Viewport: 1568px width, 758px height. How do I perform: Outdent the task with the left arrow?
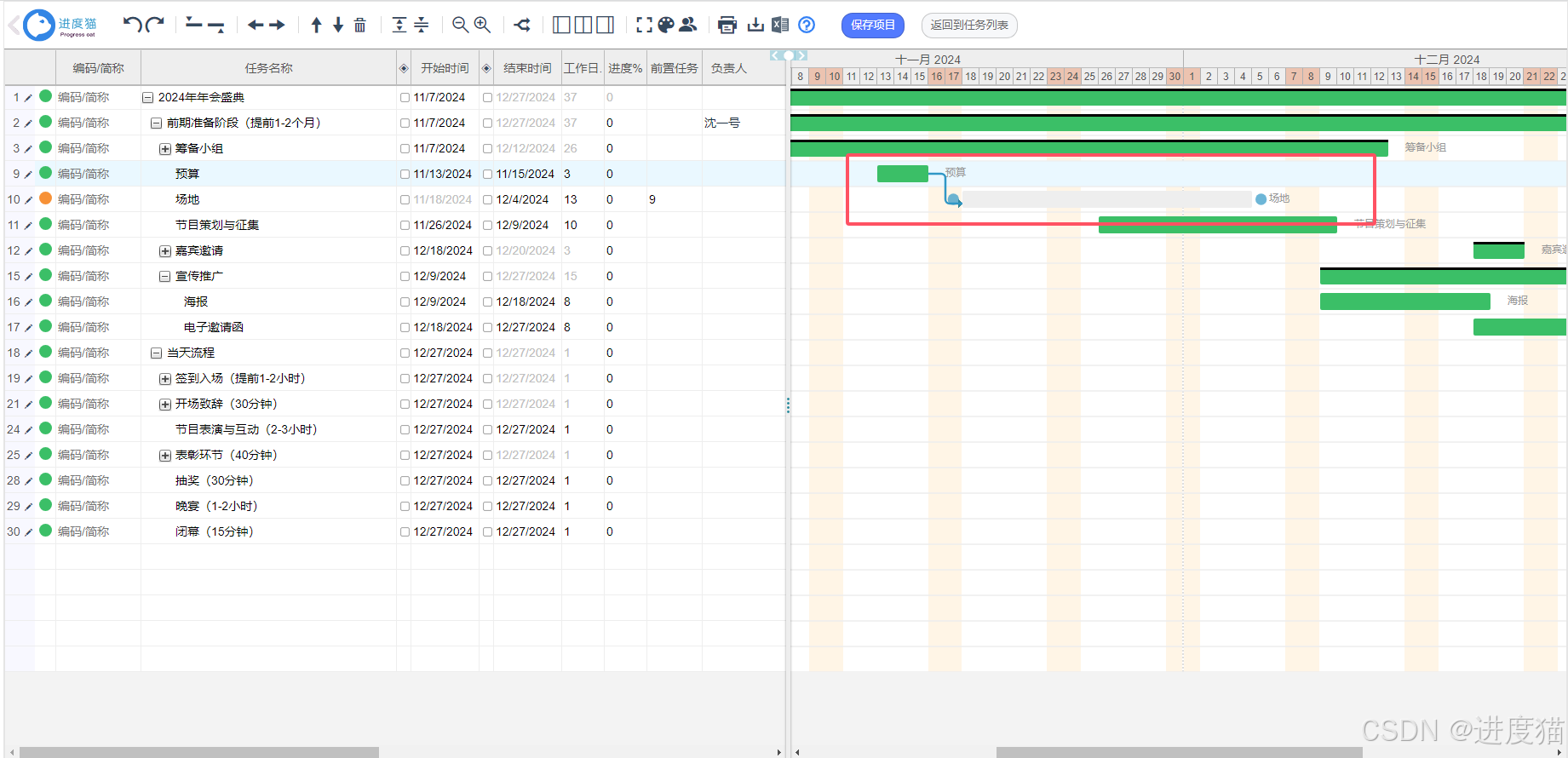pos(256,25)
